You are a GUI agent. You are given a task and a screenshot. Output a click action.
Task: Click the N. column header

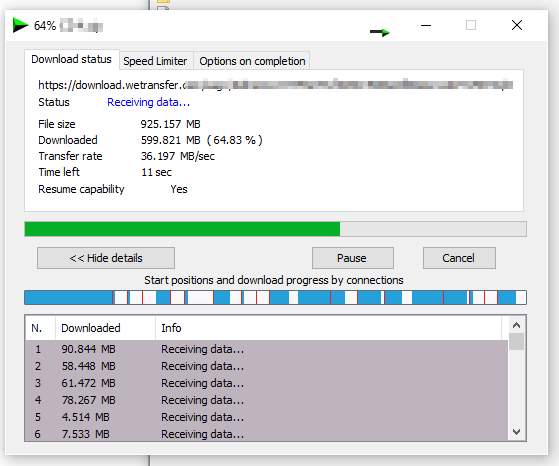[40, 328]
